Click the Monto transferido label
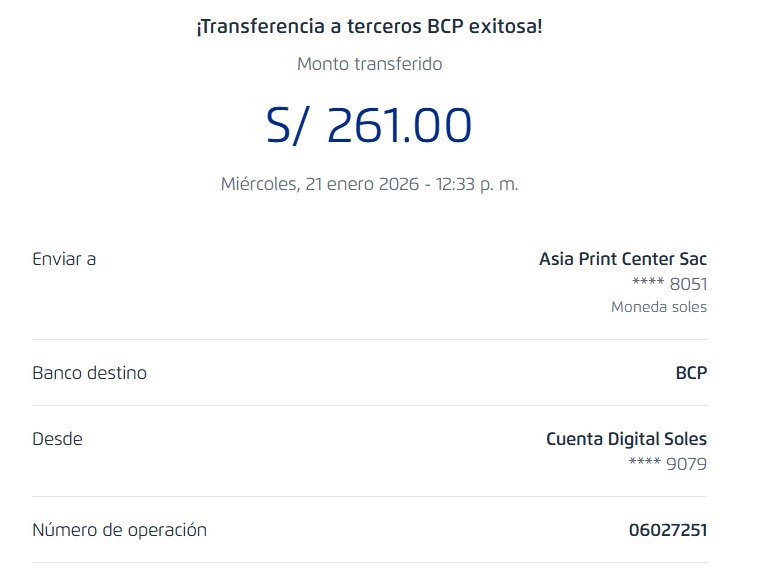The image size is (780, 569). [x=369, y=64]
